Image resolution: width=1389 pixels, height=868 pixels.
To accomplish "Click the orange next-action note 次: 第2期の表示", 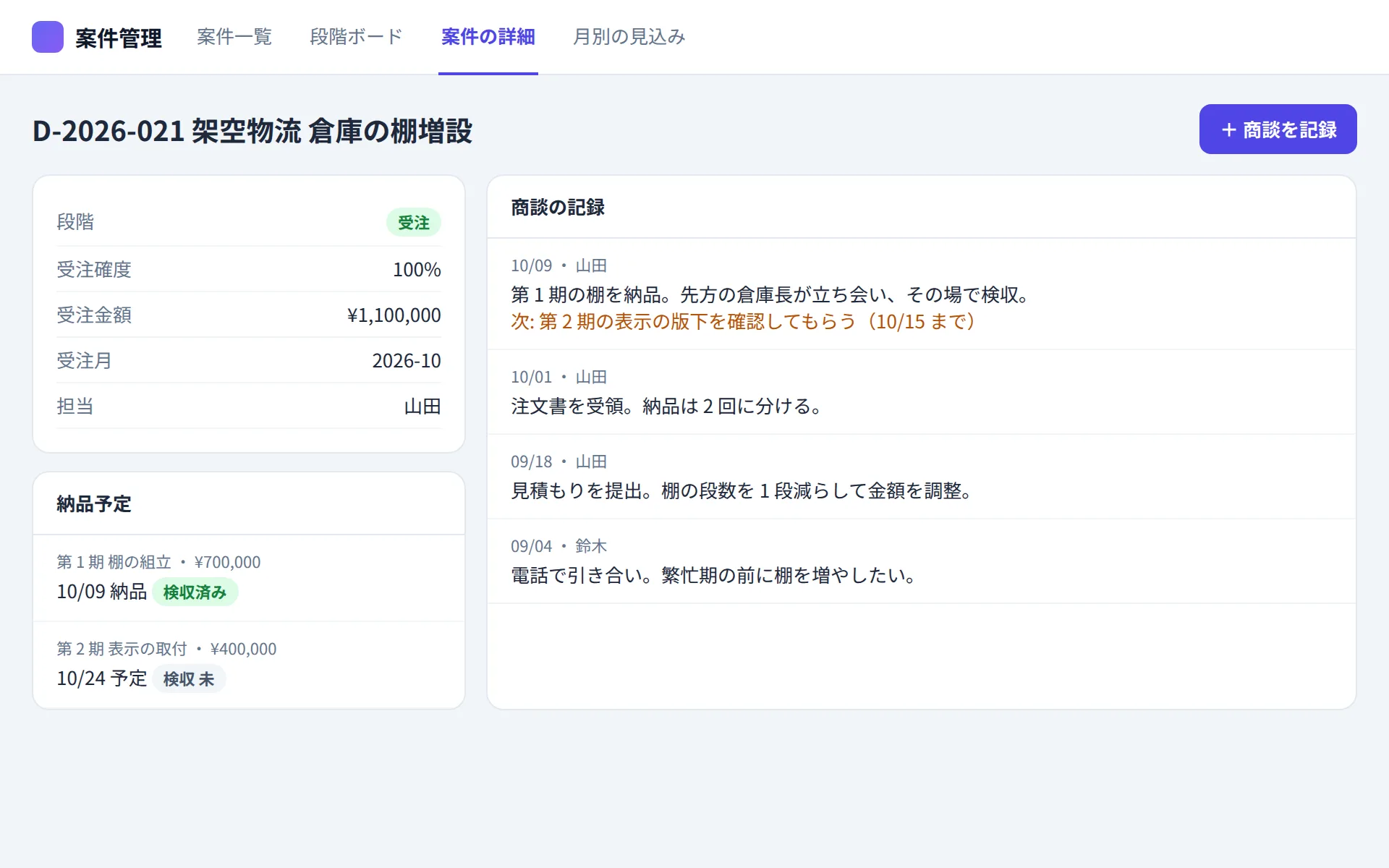I will click(x=744, y=322).
